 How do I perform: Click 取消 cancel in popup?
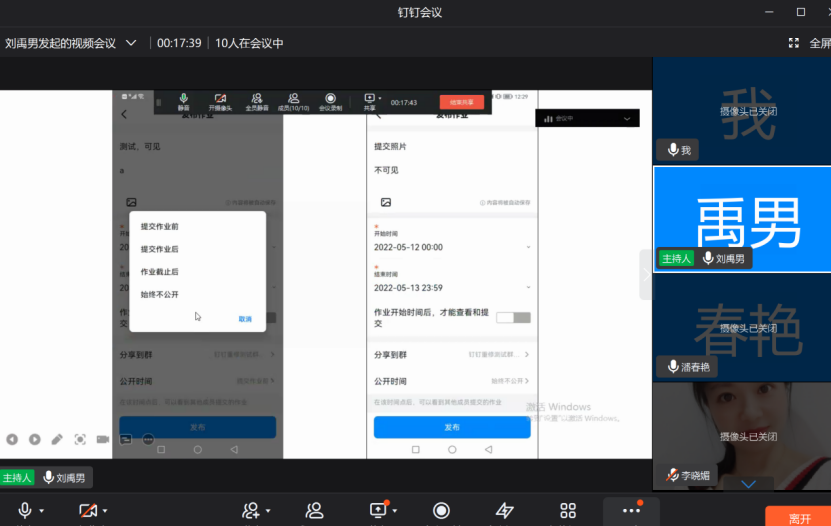click(x=245, y=319)
